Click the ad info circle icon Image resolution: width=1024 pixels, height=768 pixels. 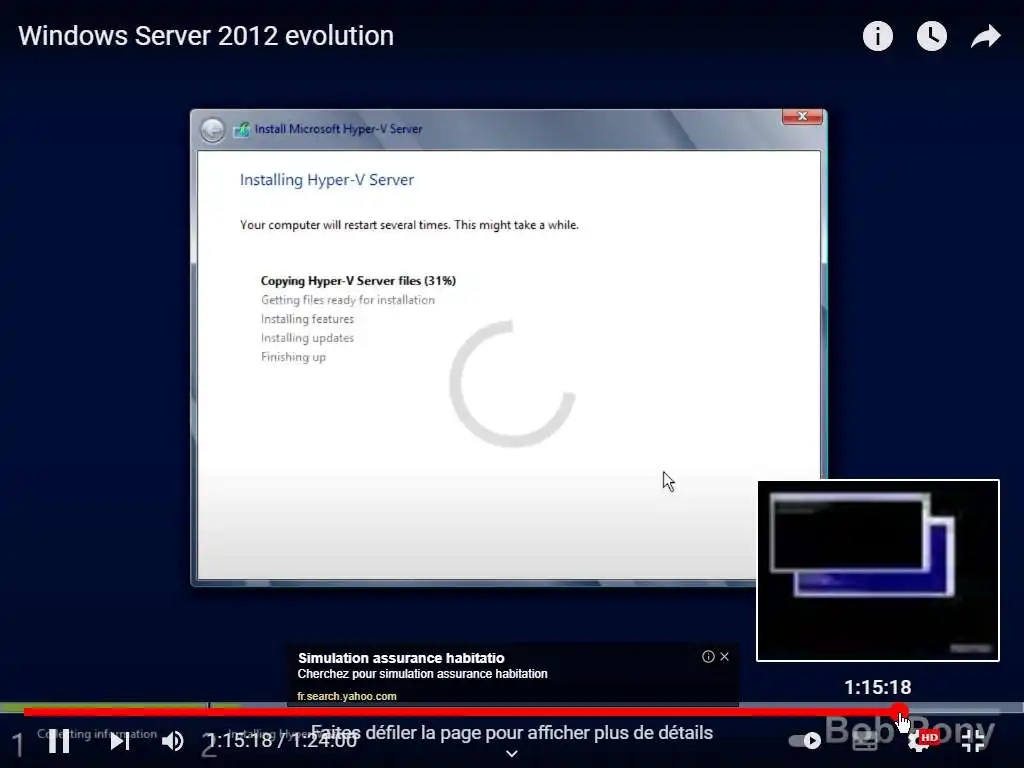(x=708, y=656)
